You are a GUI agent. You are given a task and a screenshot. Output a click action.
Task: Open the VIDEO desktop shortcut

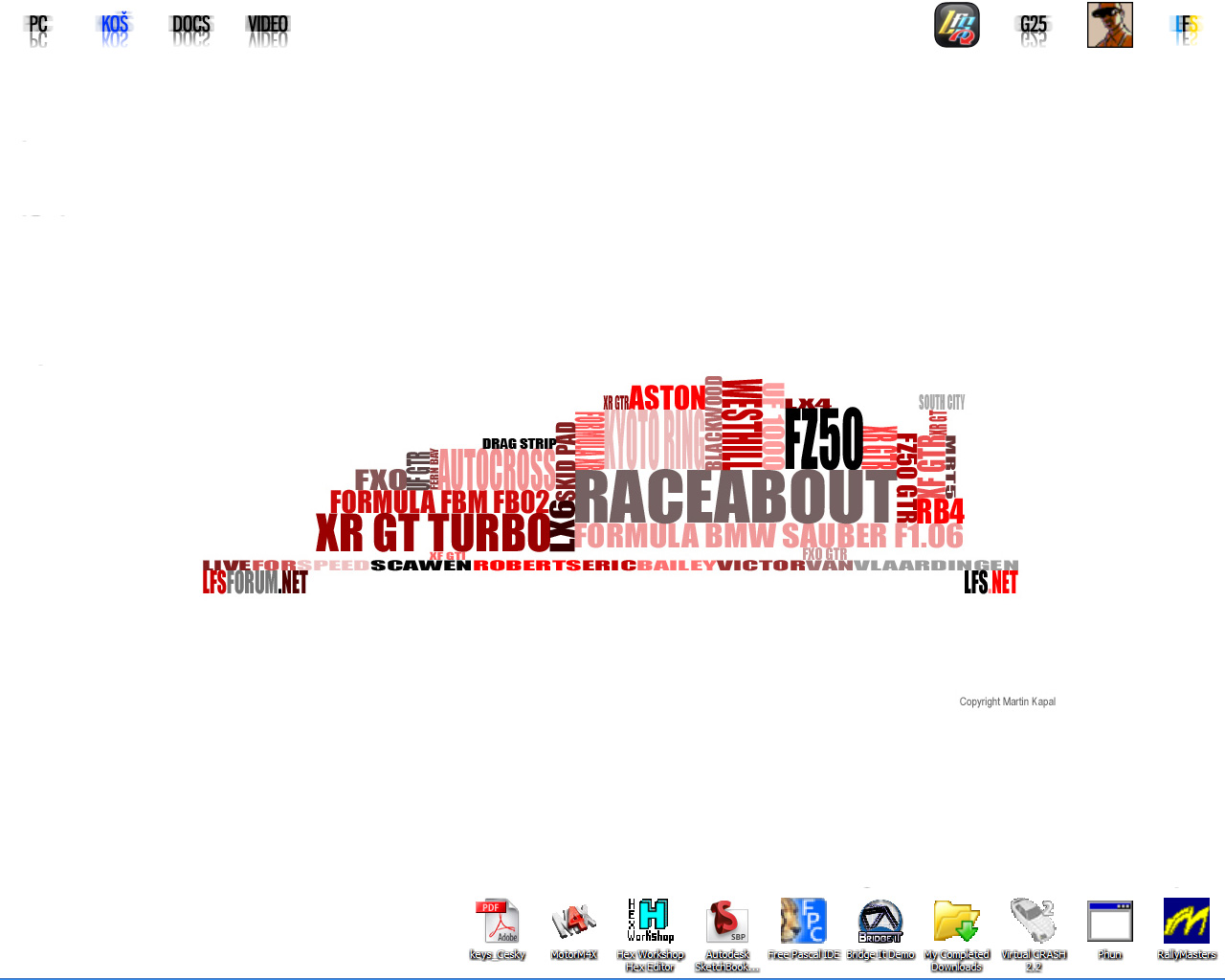(268, 29)
